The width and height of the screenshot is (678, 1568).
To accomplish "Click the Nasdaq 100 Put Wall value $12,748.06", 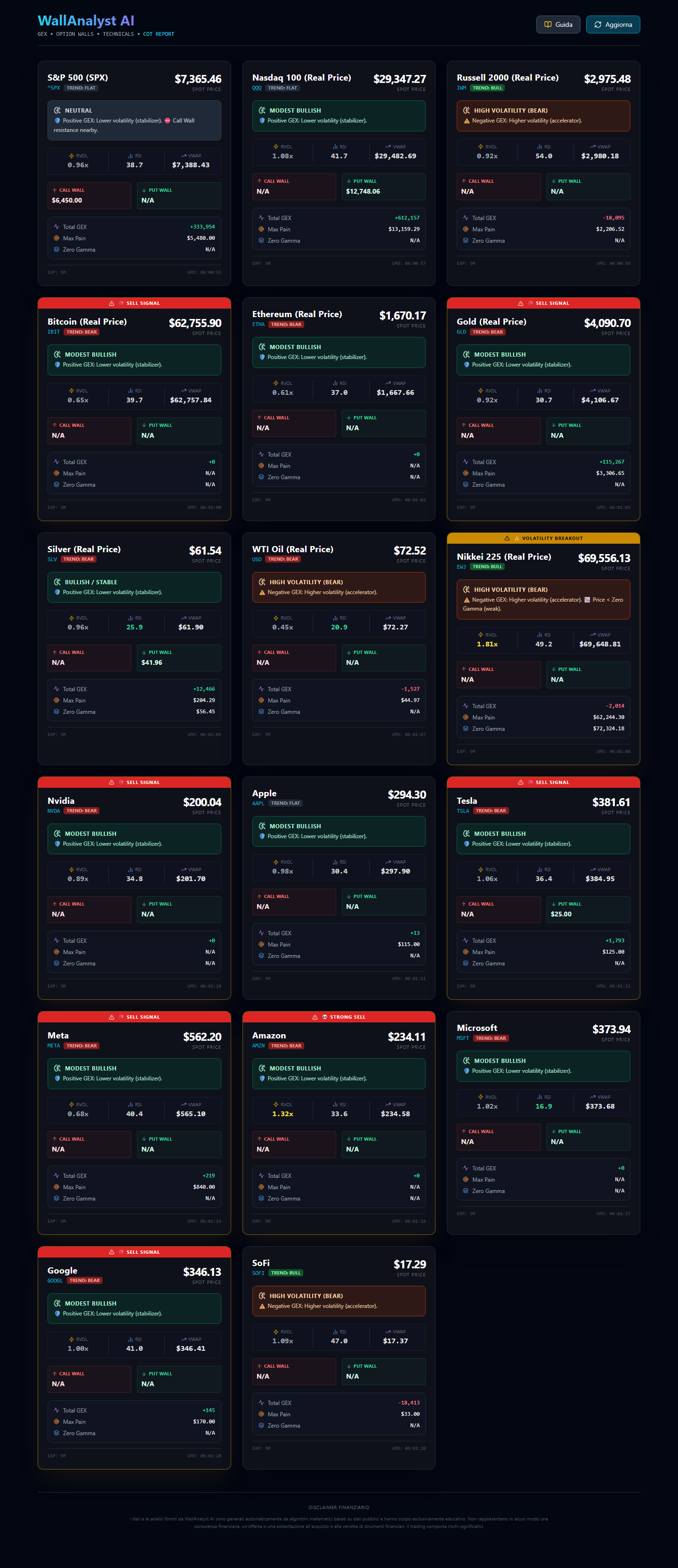I will 363,191.
